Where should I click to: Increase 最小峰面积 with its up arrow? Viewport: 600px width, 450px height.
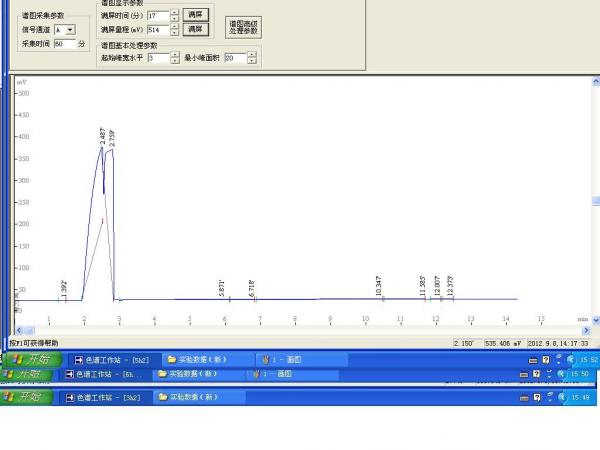[252, 55]
